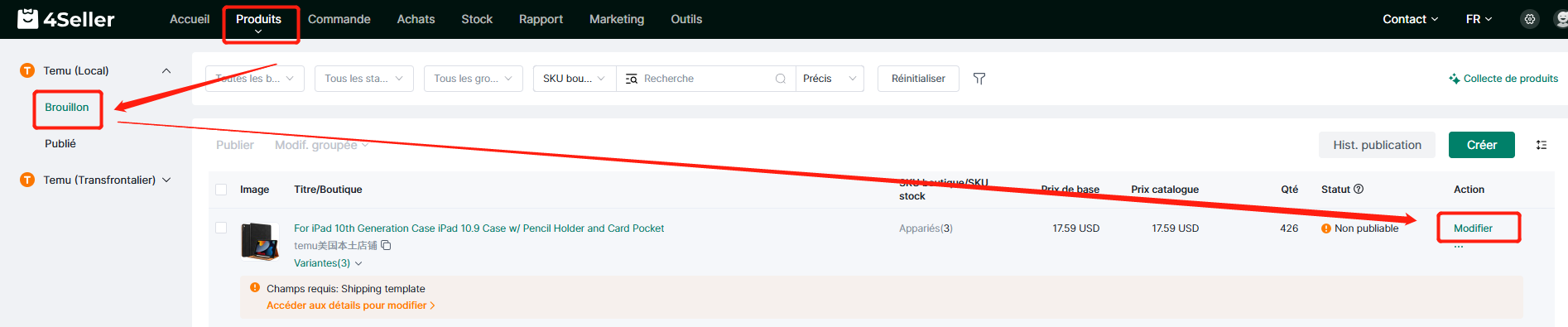This screenshot has height=327, width=1568.
Task: Open the settings gear icon
Action: click(x=1530, y=19)
